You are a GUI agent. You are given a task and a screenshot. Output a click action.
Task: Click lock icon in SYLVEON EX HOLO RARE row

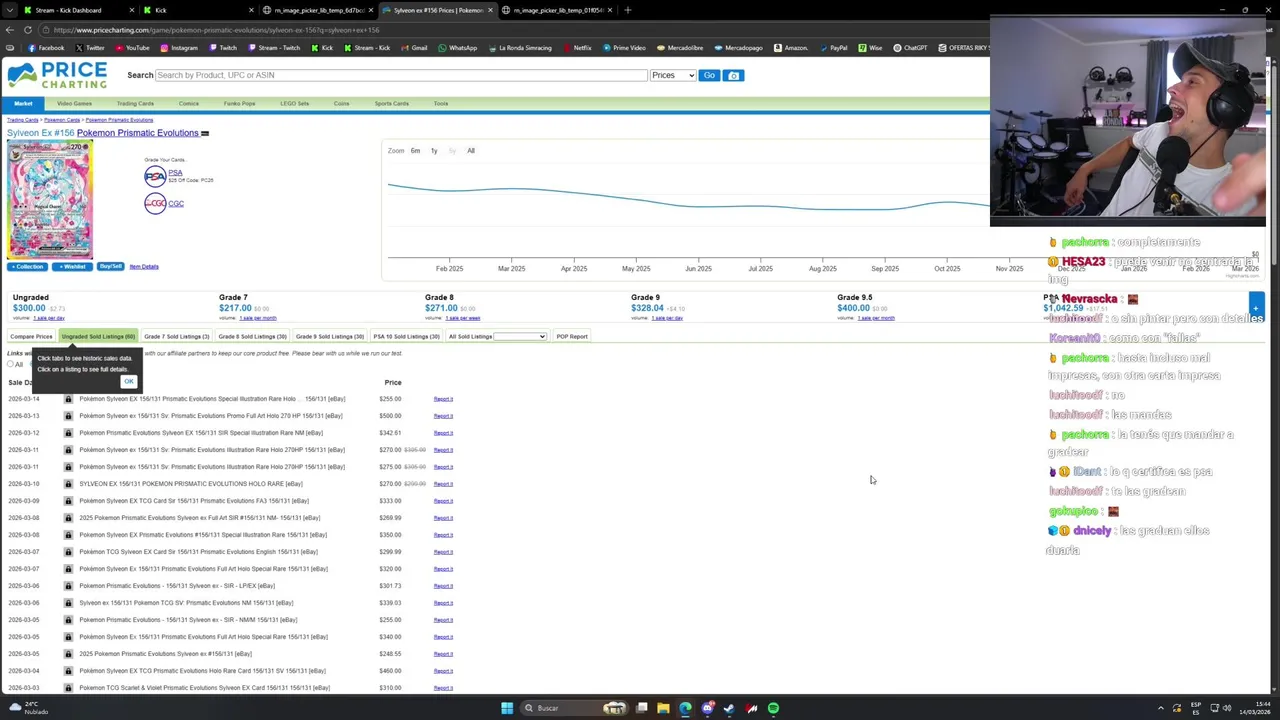point(68,484)
